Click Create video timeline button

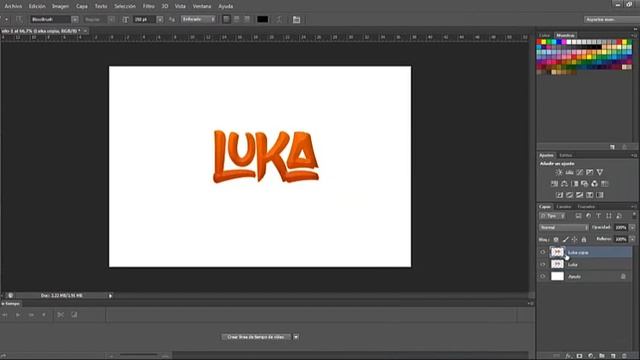(x=256, y=337)
